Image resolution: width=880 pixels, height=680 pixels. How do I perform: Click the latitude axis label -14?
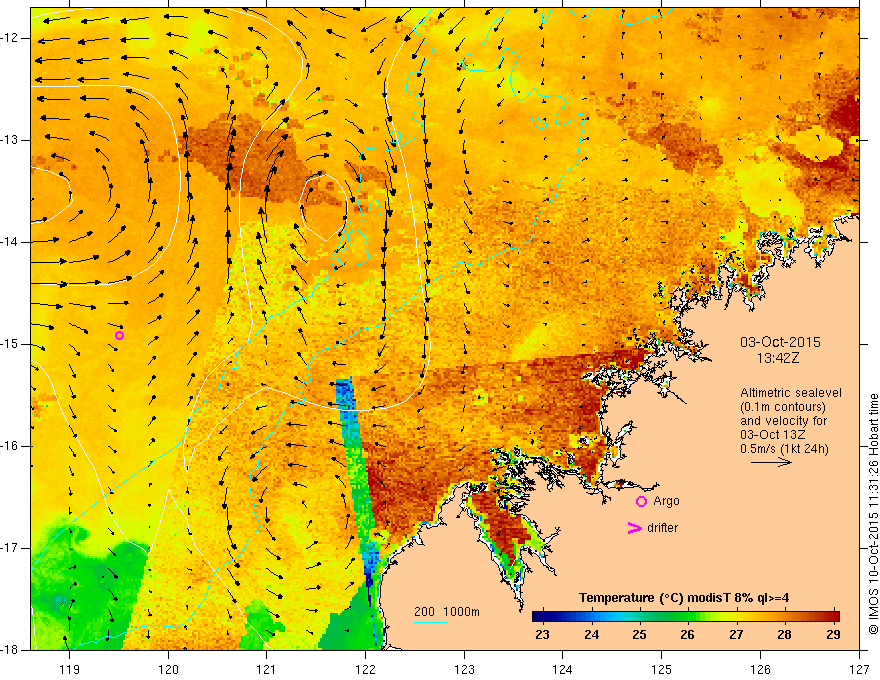pos(10,242)
